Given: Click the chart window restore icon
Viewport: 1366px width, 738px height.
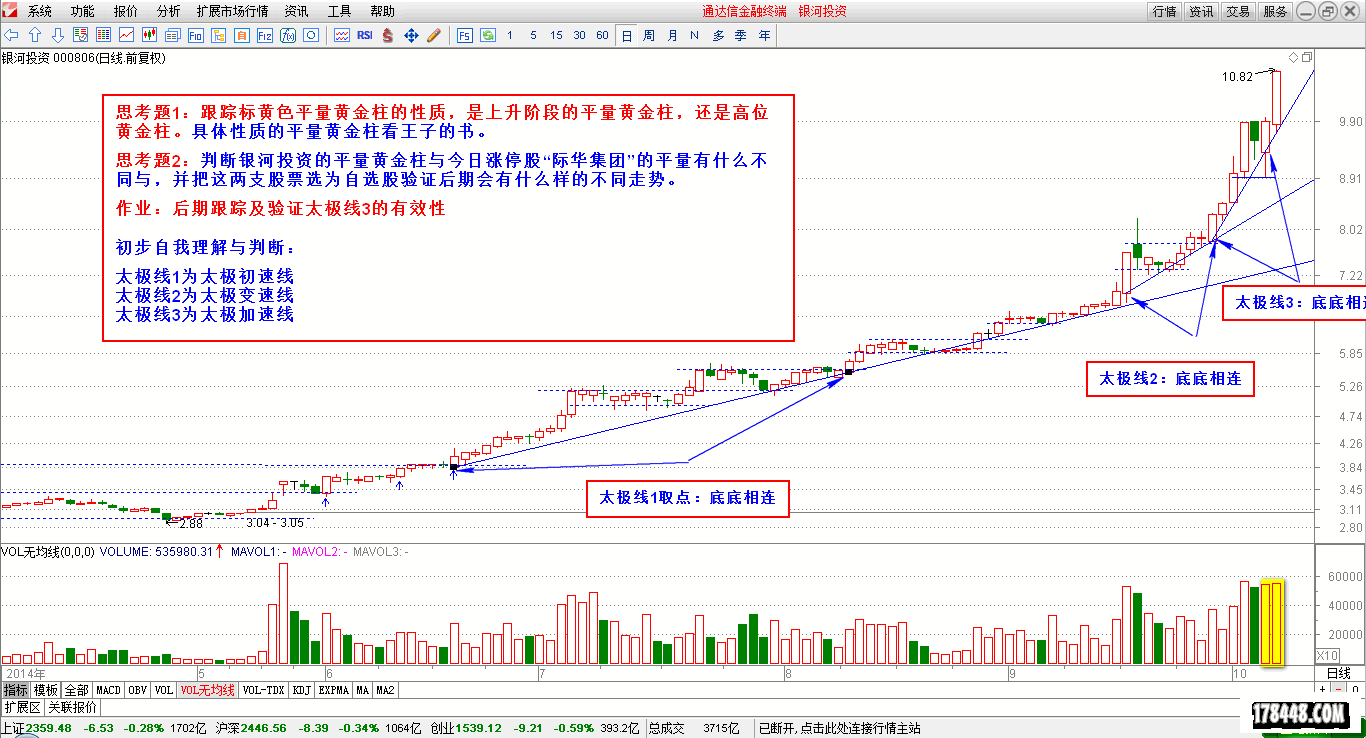Looking at the screenshot, I should coord(1306,57).
